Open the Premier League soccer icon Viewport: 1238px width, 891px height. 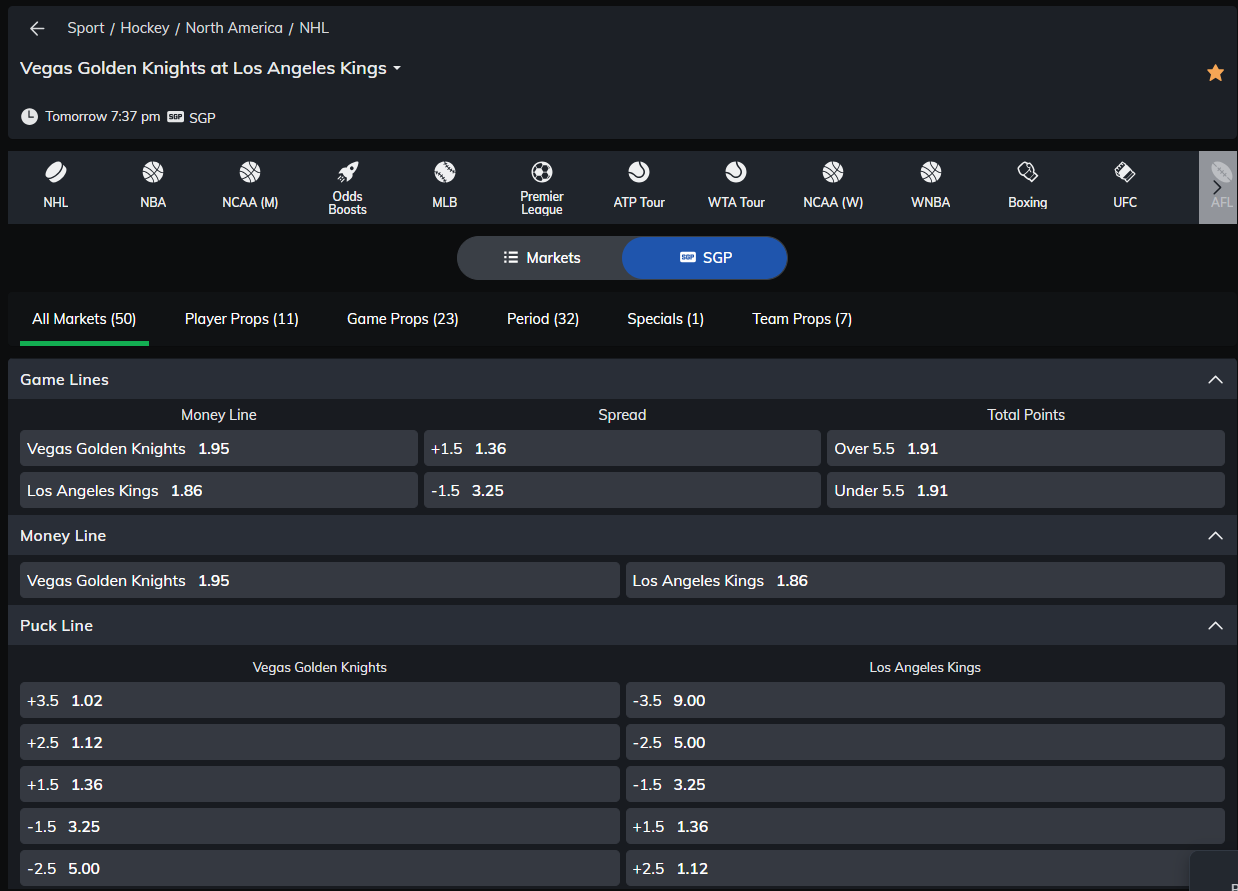tap(542, 172)
